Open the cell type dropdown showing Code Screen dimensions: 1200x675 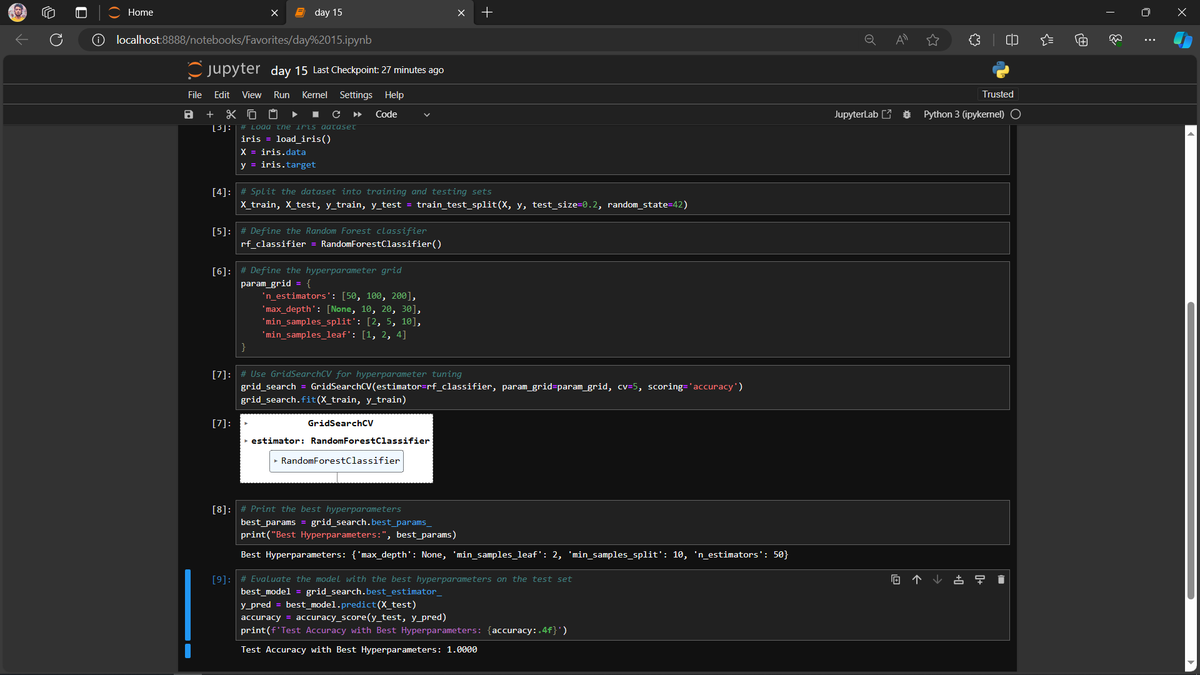[402, 114]
